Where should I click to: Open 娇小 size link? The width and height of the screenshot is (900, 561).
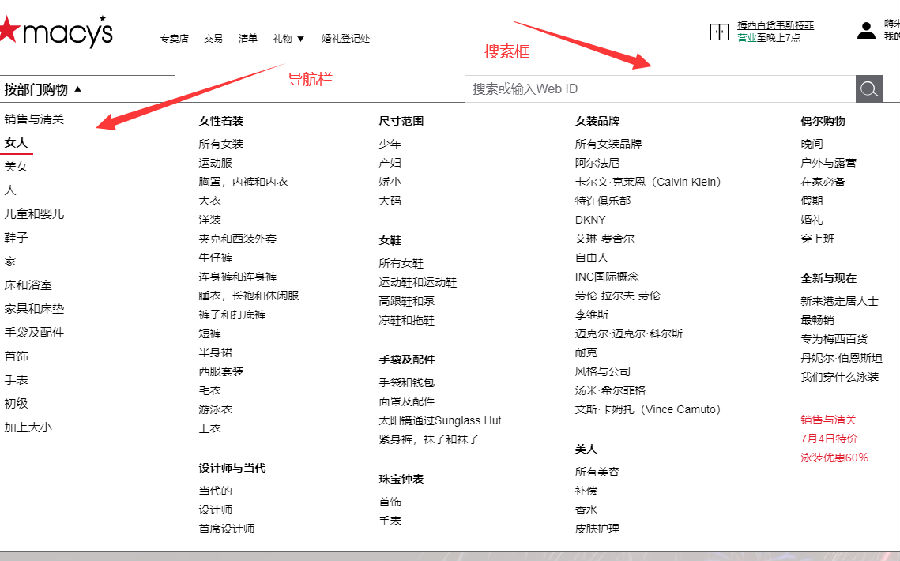click(x=390, y=181)
